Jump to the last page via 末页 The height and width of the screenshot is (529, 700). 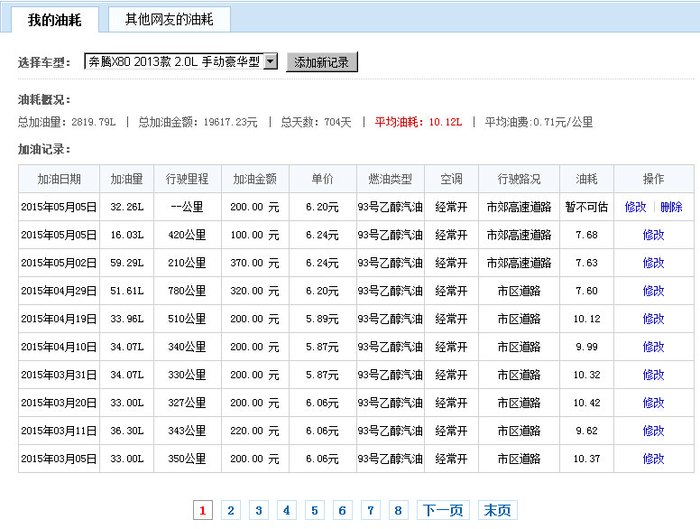[497, 510]
